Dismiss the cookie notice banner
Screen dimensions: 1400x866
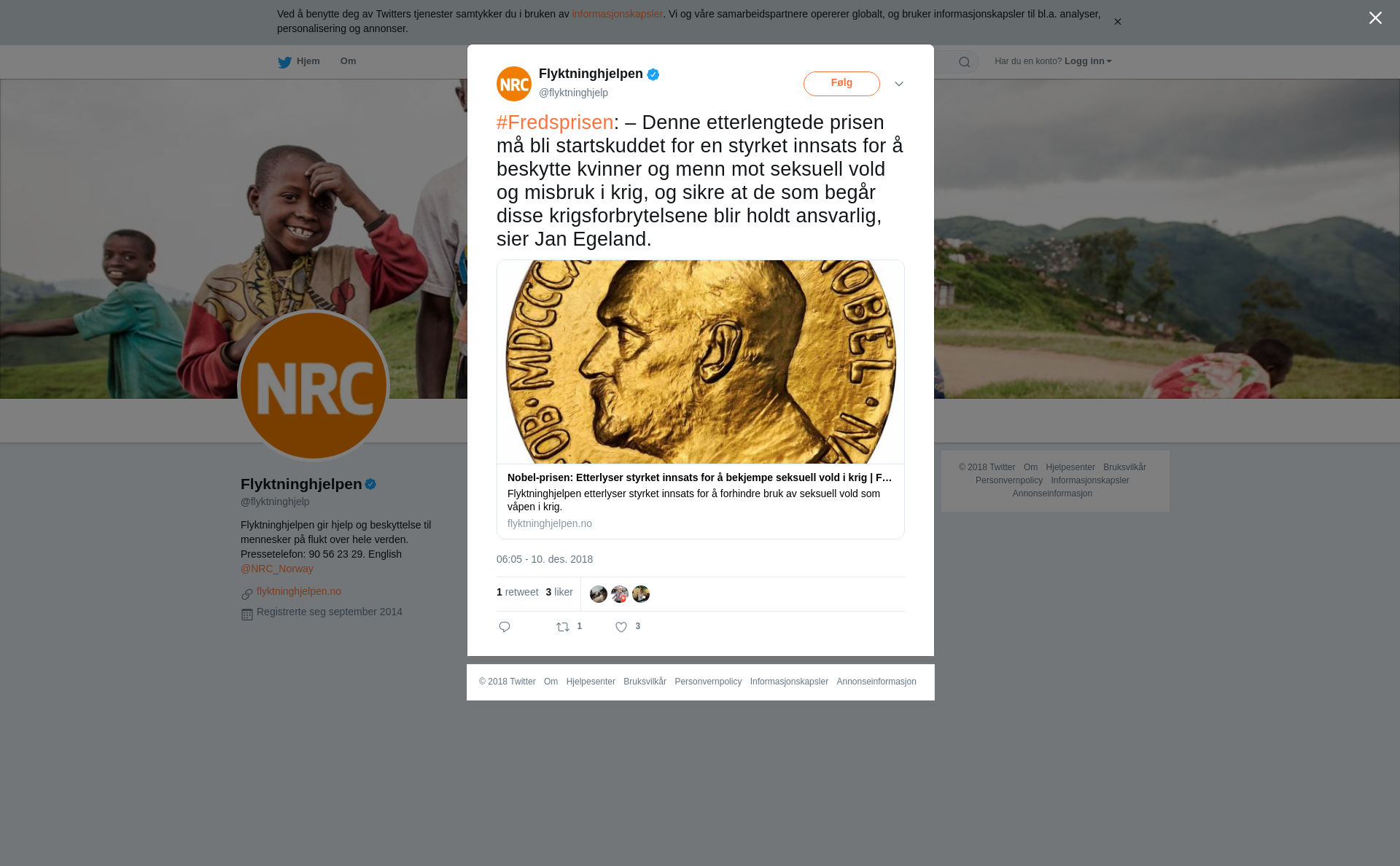pos(1117,22)
